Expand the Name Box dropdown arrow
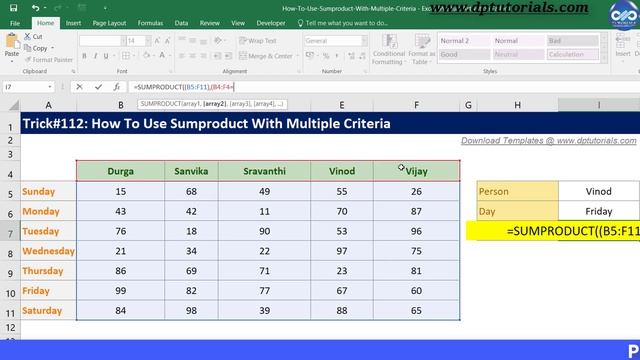The width and height of the screenshot is (640, 360). pyautogui.click(x=50, y=87)
